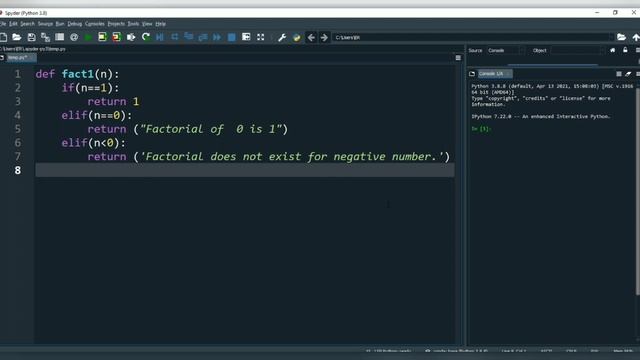Click 'elif(n<0):' on line 6

click(x=93, y=143)
